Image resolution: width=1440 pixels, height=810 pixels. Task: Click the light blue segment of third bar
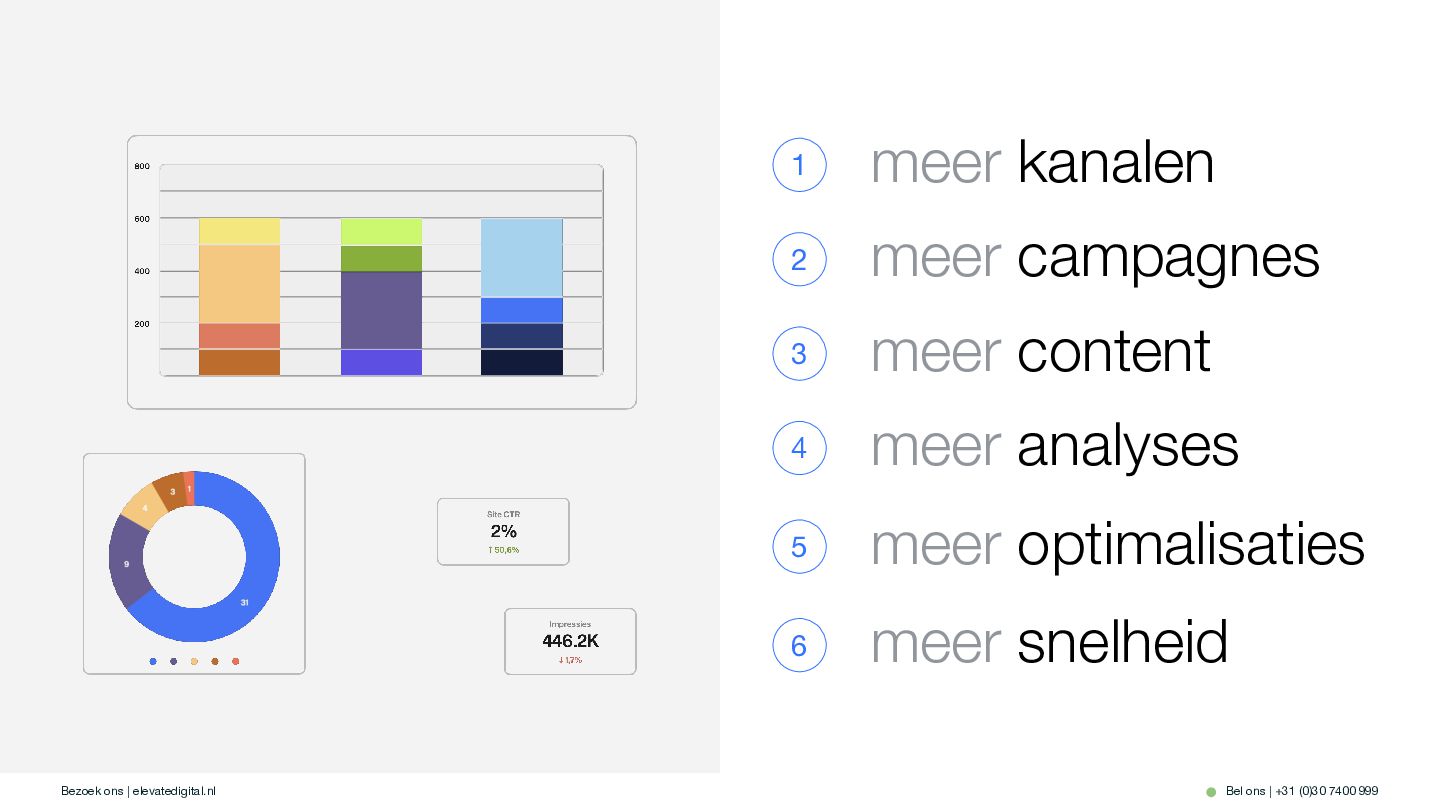click(521, 258)
